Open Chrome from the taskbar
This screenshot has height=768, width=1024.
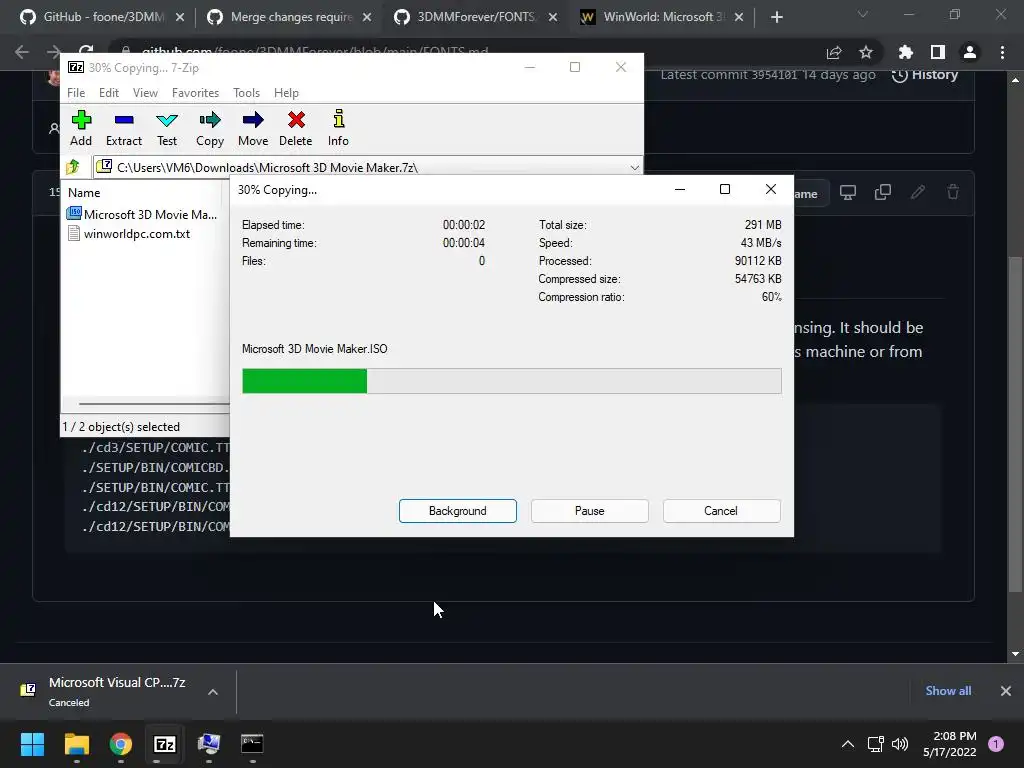121,744
